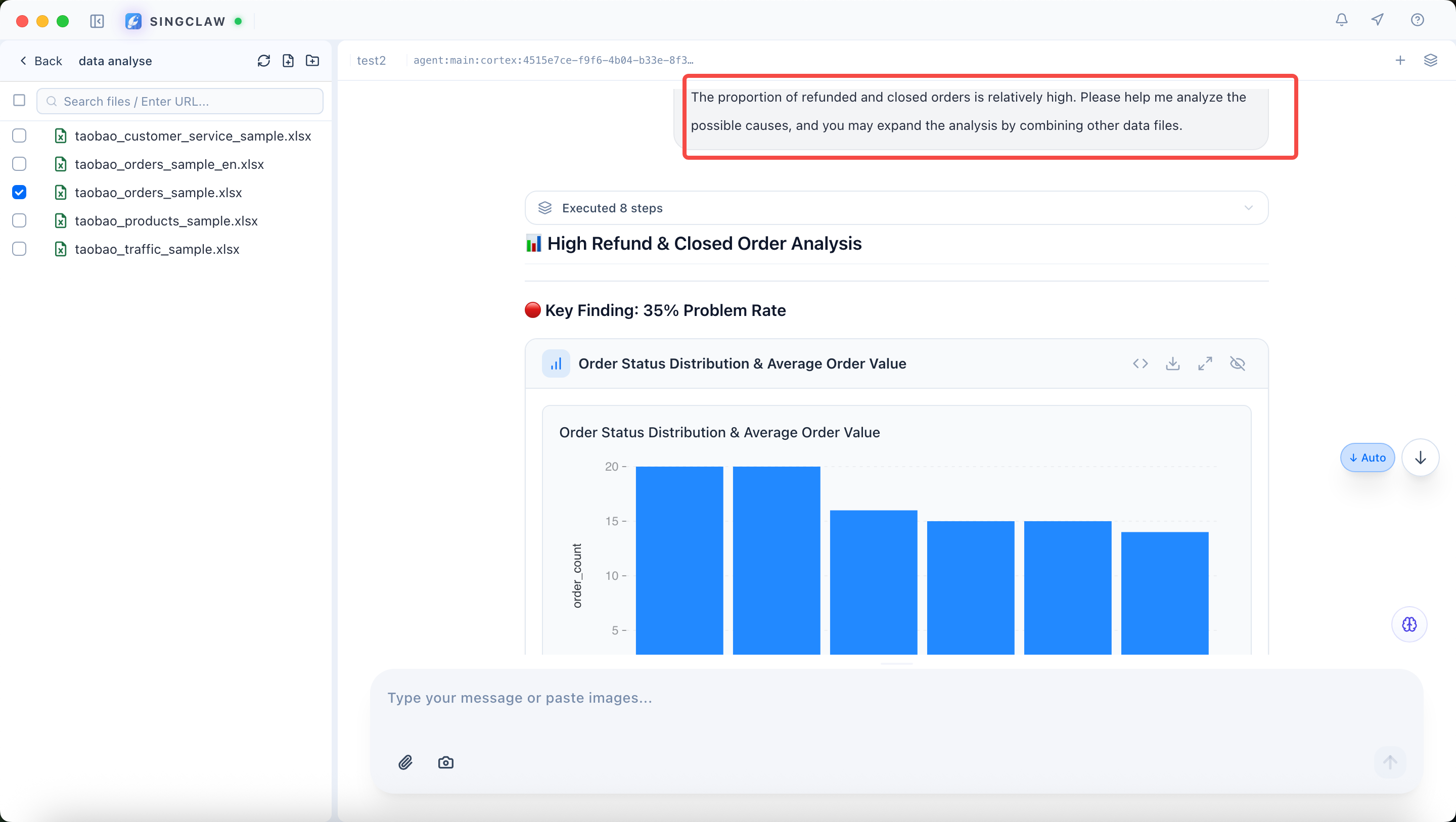This screenshot has height=822, width=1456.
Task: Collapse the left sidebar panel
Action: [x=97, y=21]
